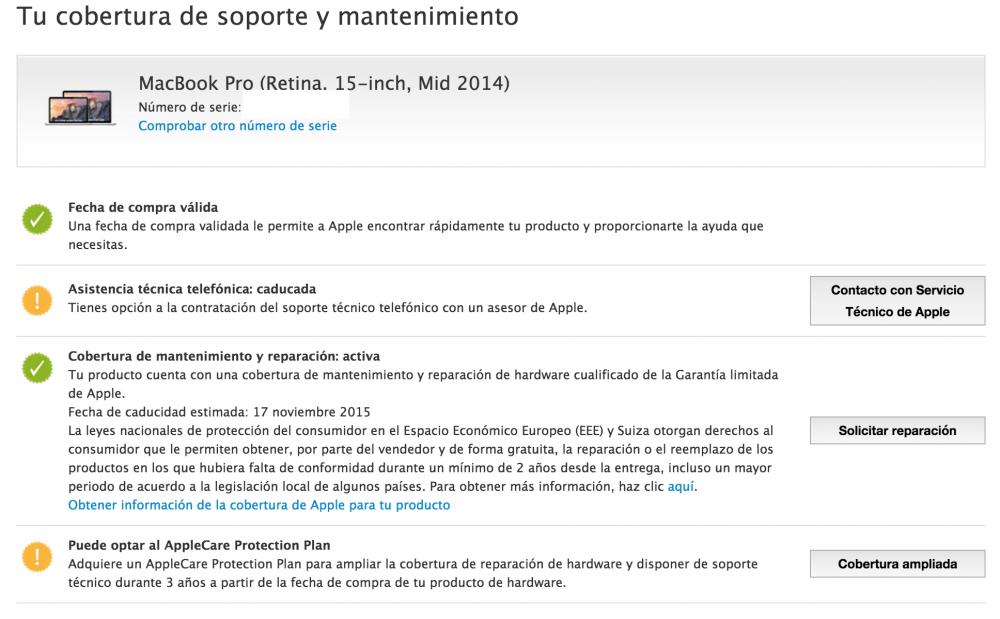Click orange warning icon for Asistencia técnica telefónica
Viewport: 1000px width, 619px height.
tap(37, 300)
